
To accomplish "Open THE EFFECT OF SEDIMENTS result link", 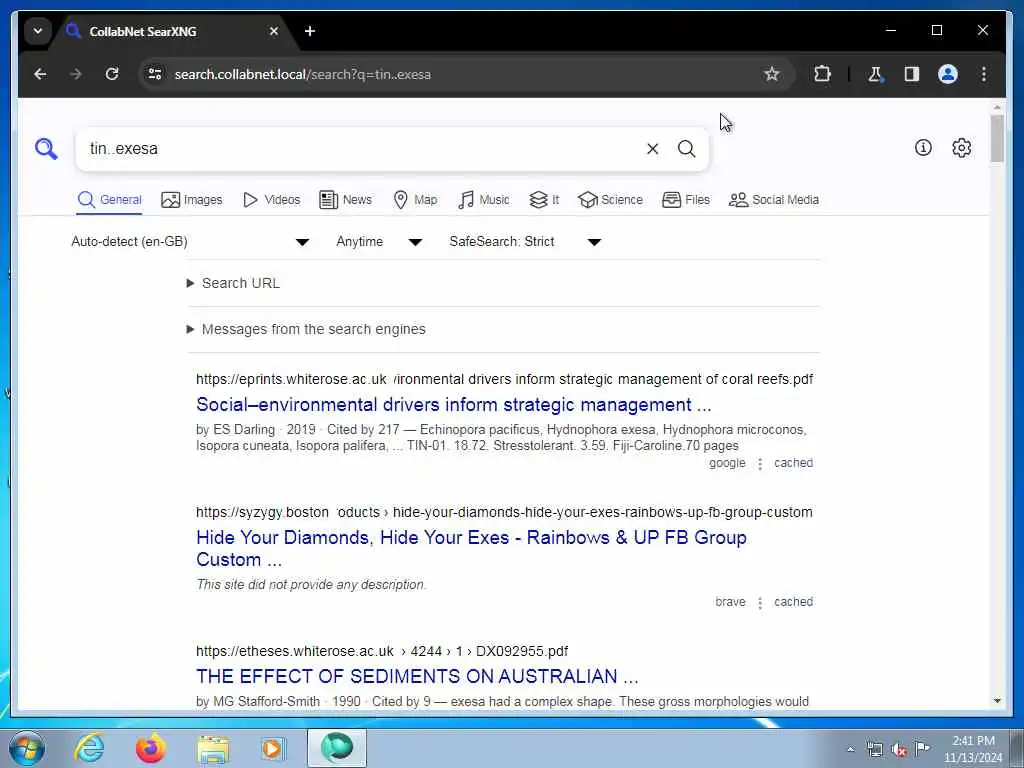I will (x=417, y=677).
